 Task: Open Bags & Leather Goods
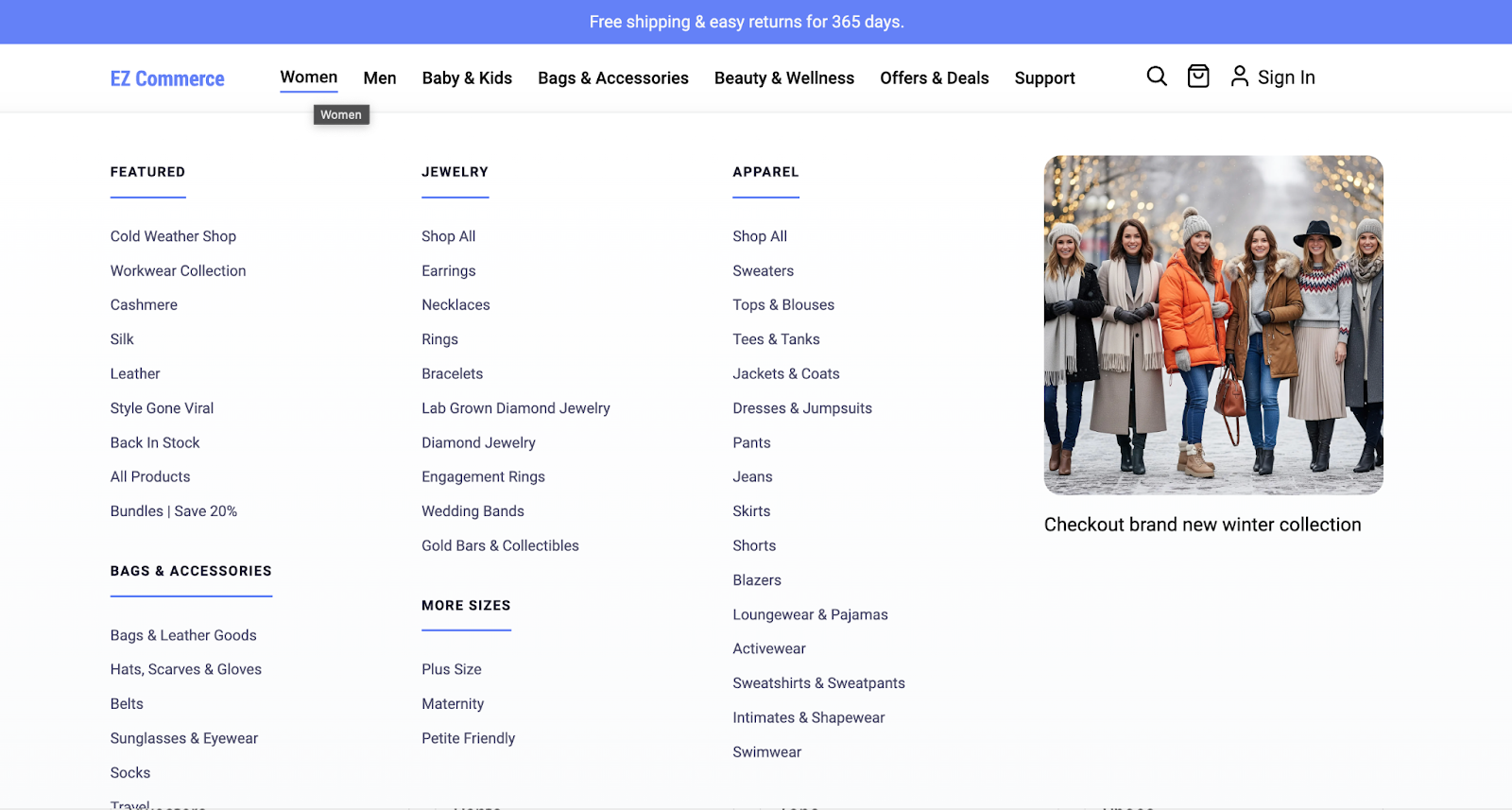tap(183, 635)
